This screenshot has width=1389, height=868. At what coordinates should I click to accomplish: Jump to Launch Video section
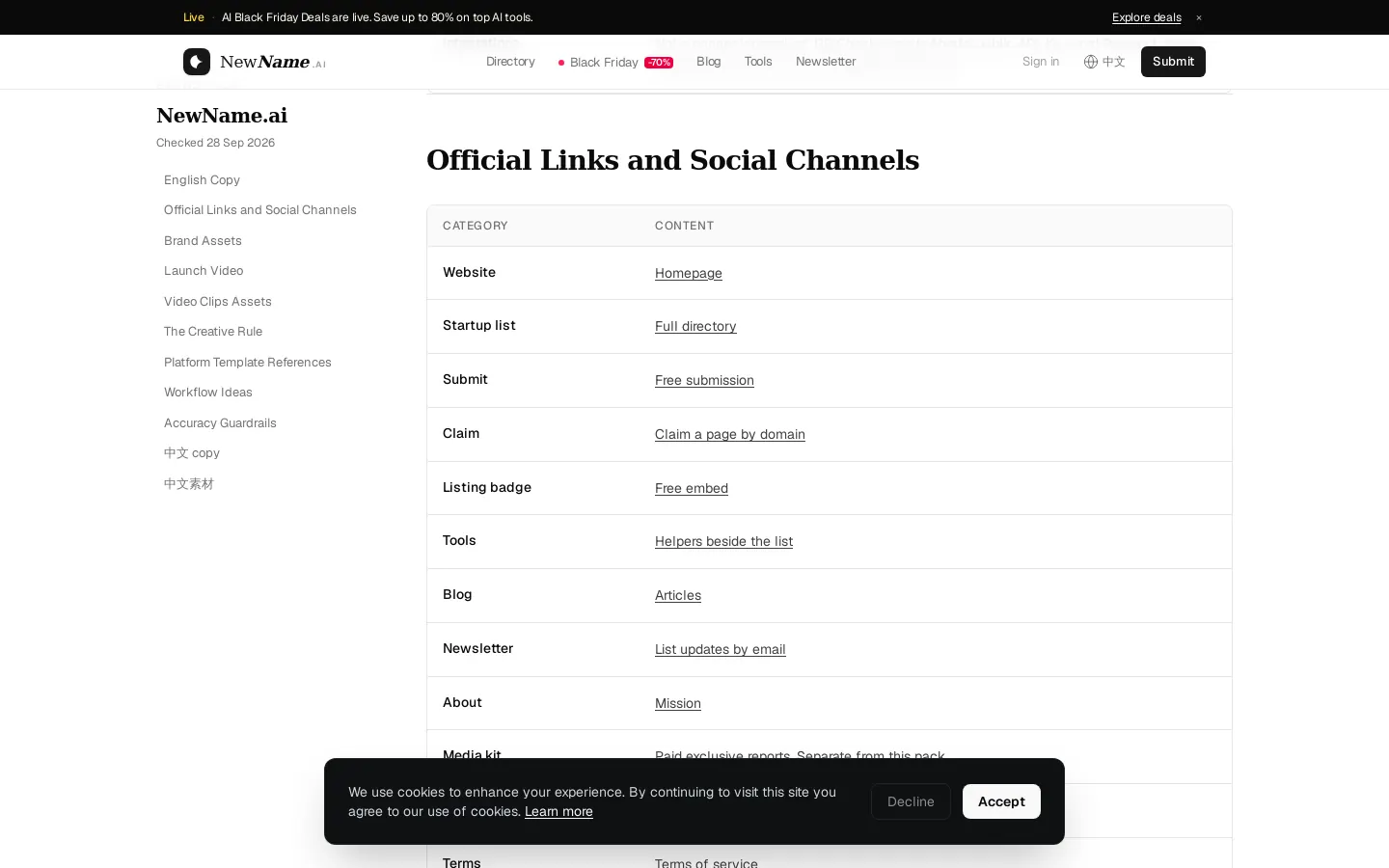pos(204,271)
